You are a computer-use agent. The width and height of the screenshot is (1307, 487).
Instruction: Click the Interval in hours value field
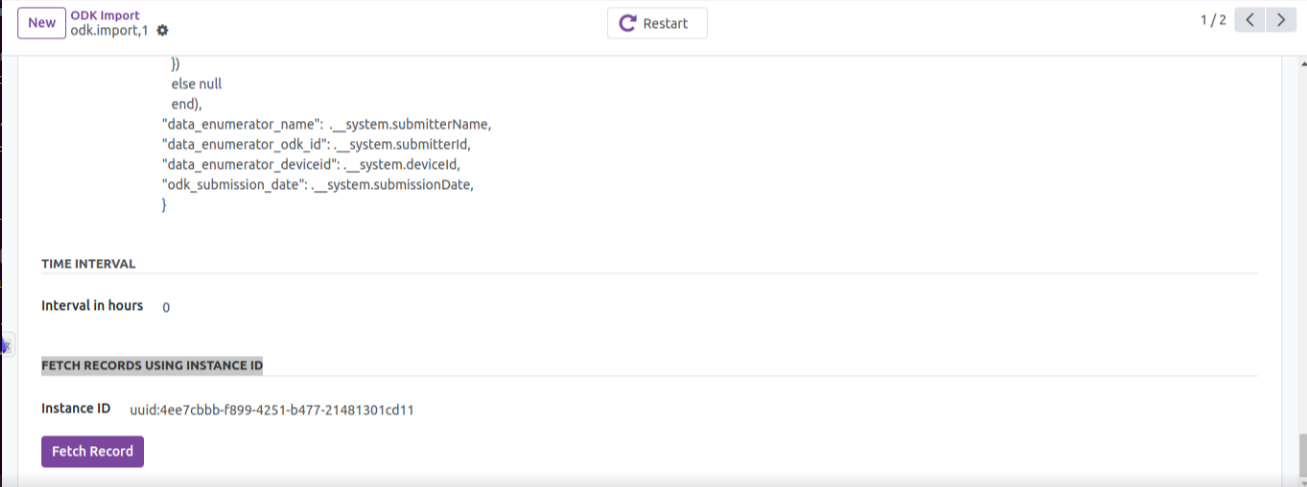[x=166, y=307]
